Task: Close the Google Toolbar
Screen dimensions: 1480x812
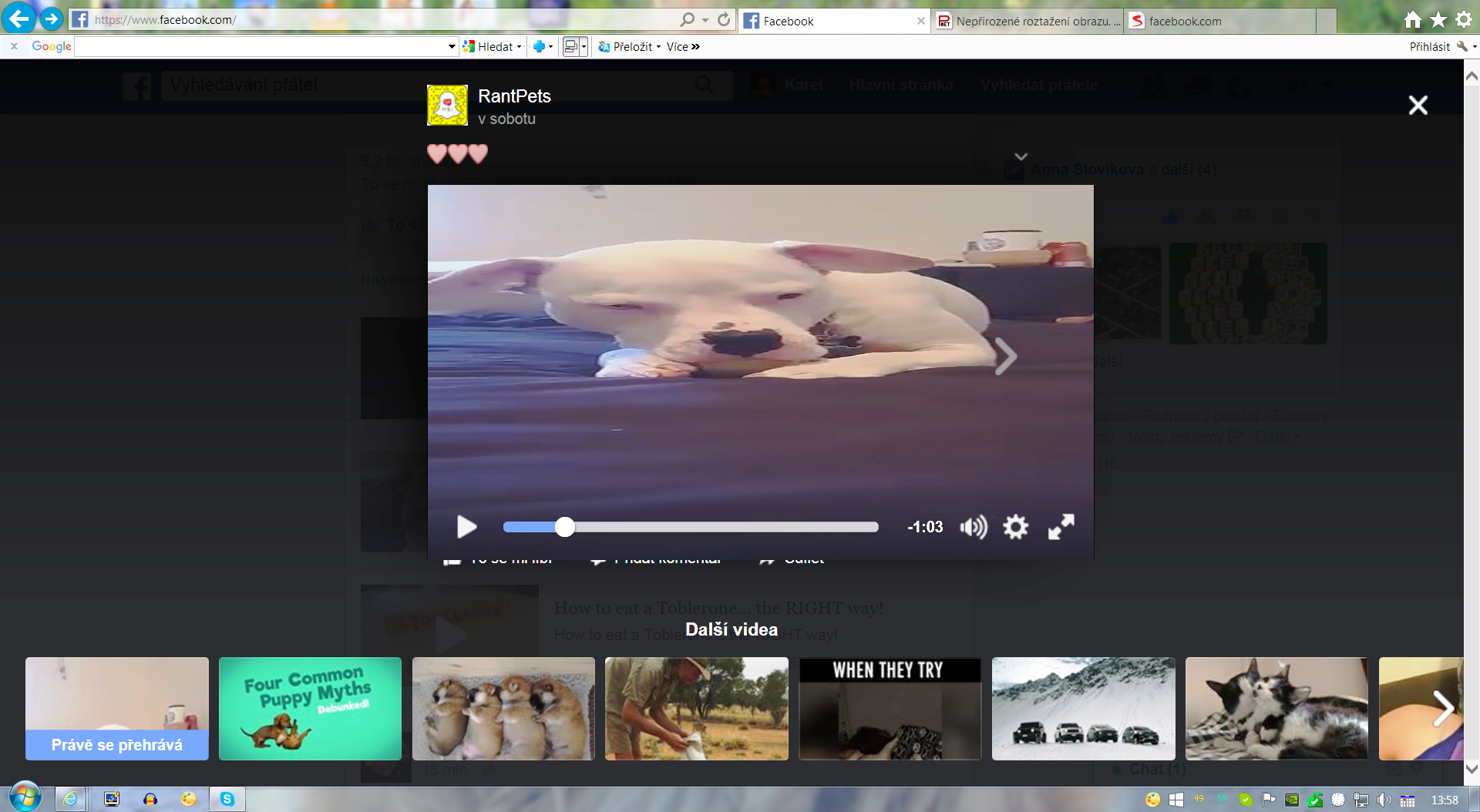Action: tap(14, 46)
